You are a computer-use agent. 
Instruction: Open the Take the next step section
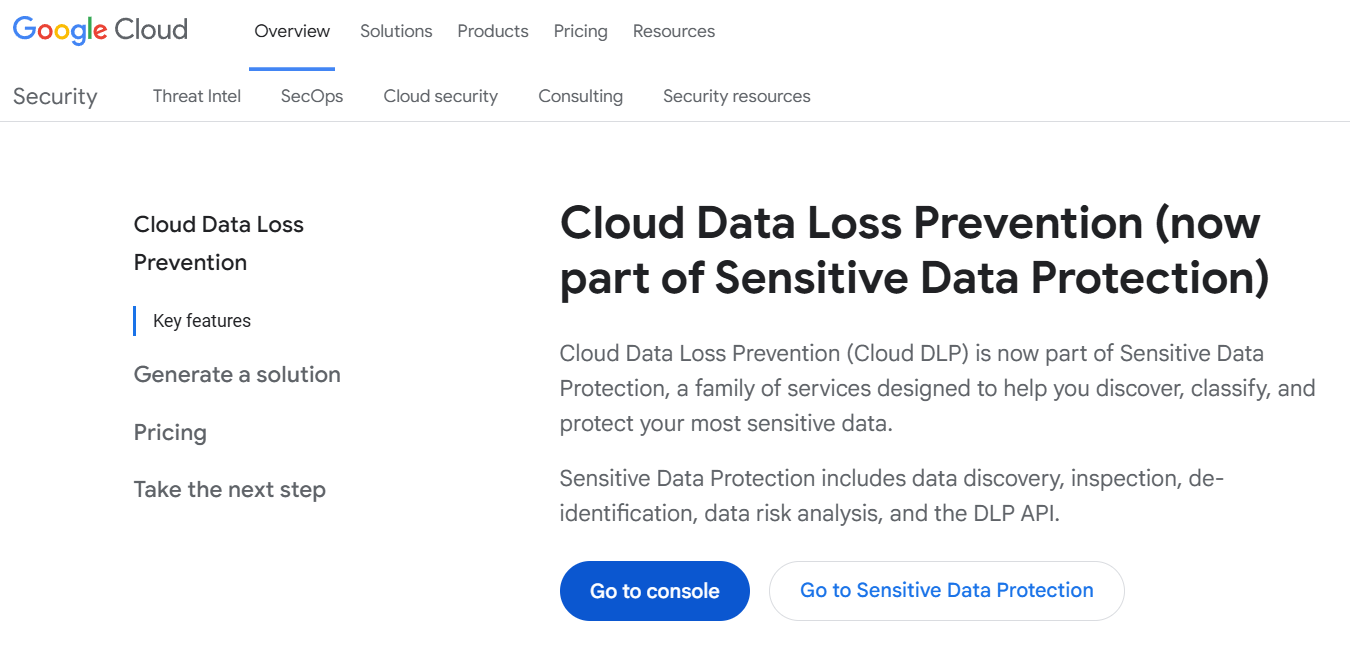pyautogui.click(x=229, y=489)
